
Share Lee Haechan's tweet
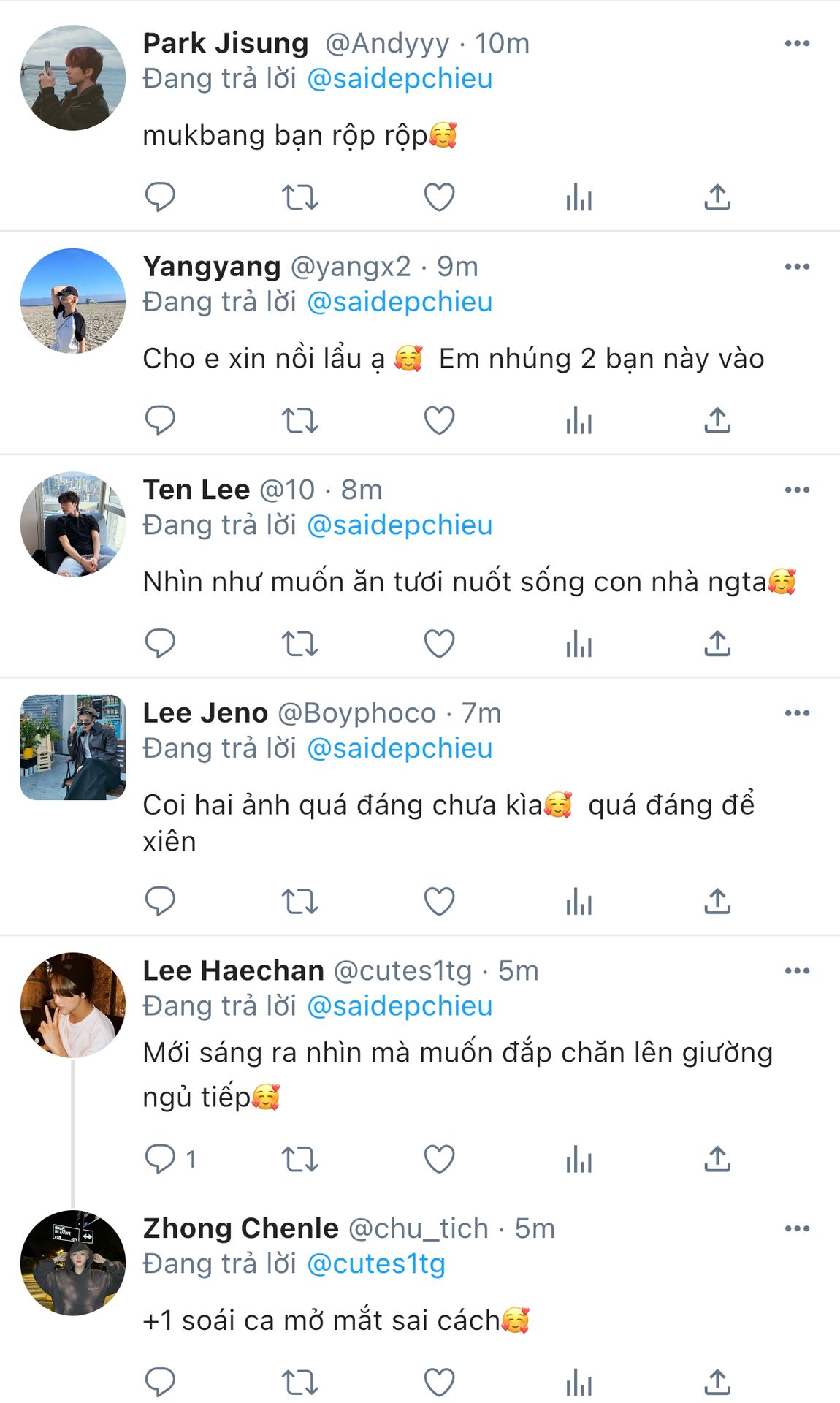[717, 1159]
